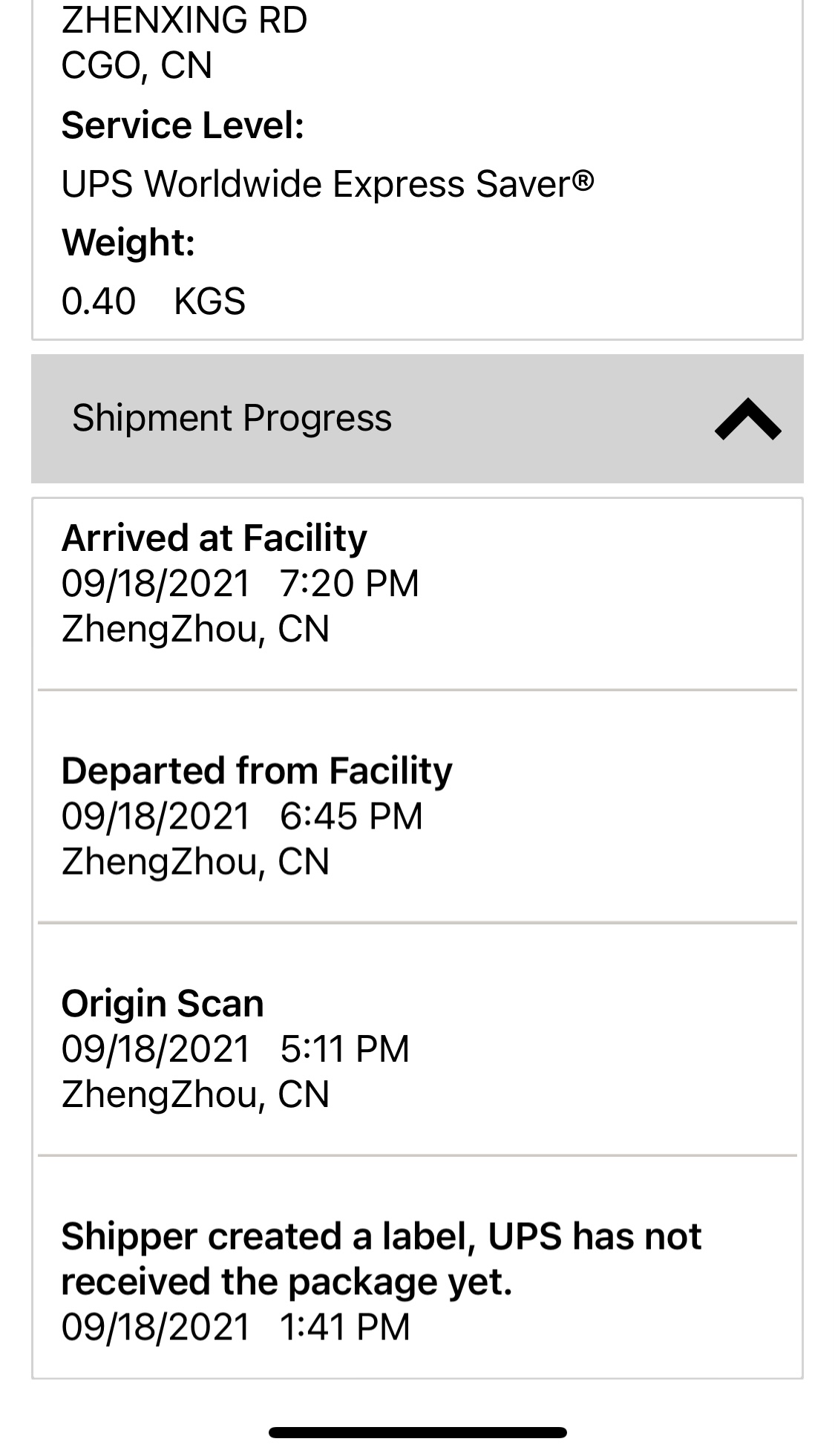Select the Departed from Facility status heading
835x1456 pixels.
257,771
